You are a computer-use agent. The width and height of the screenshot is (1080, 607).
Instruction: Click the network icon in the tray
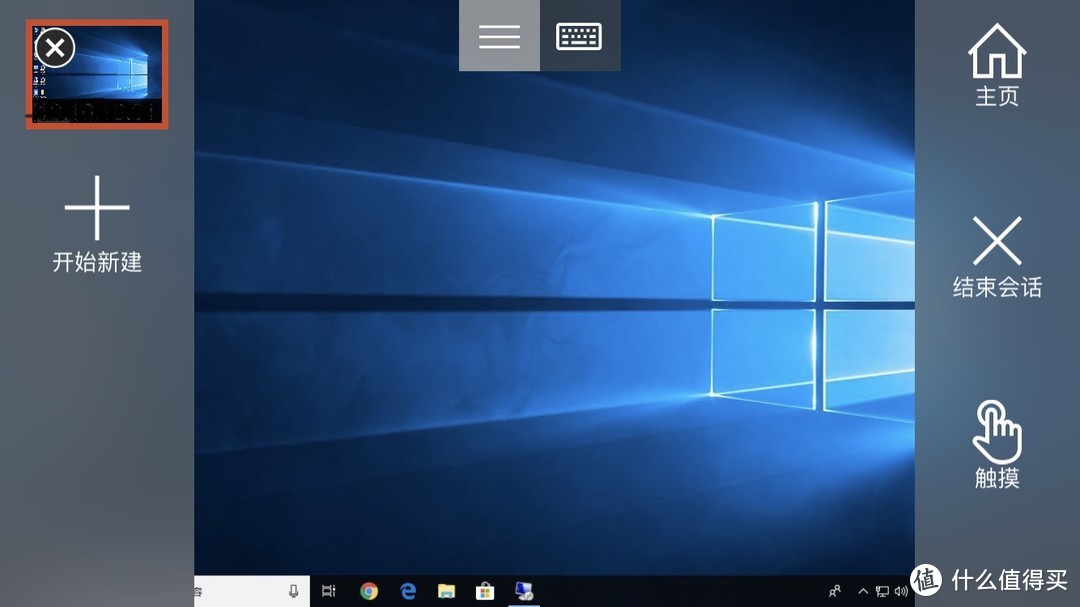[x=882, y=591]
